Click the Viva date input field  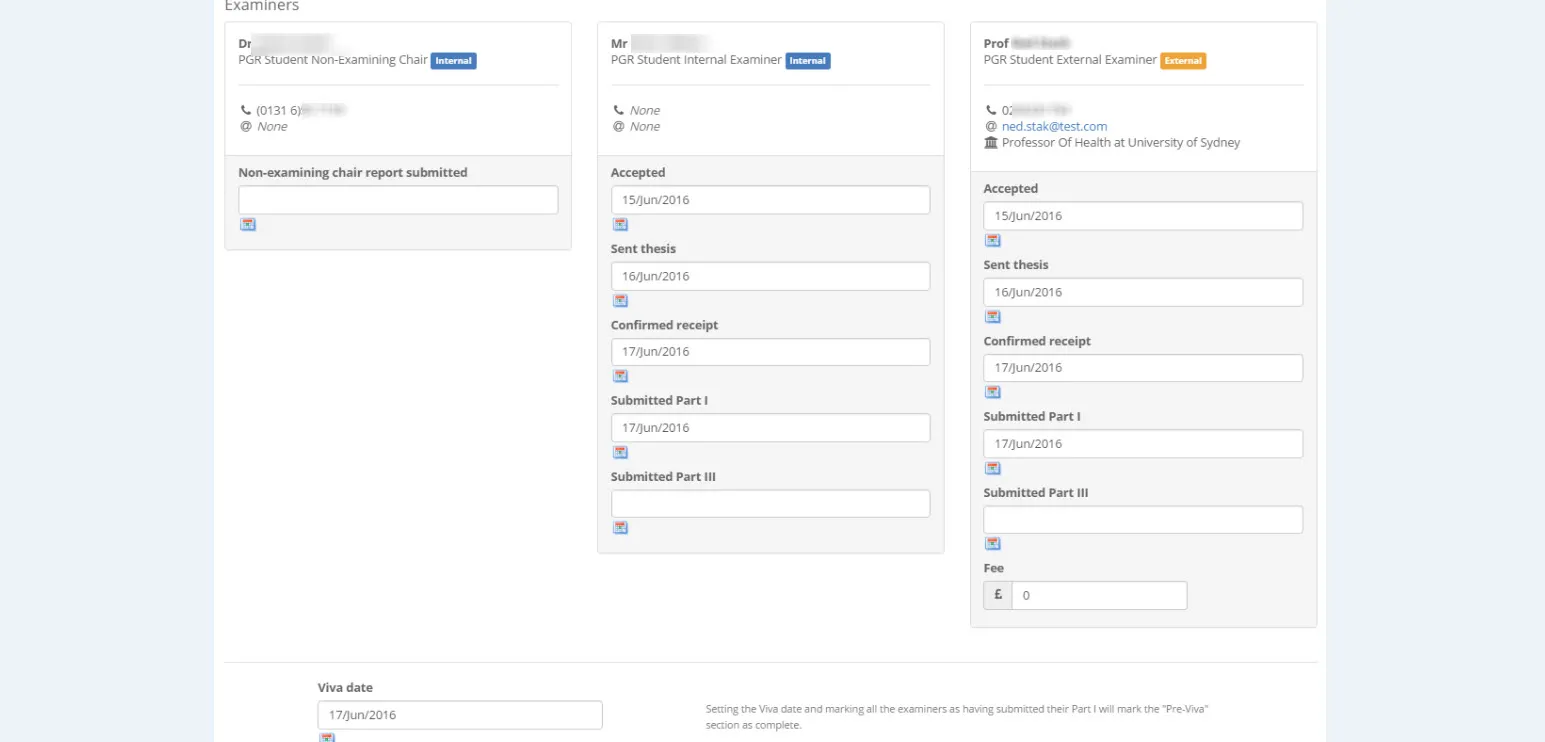pyautogui.click(x=460, y=715)
